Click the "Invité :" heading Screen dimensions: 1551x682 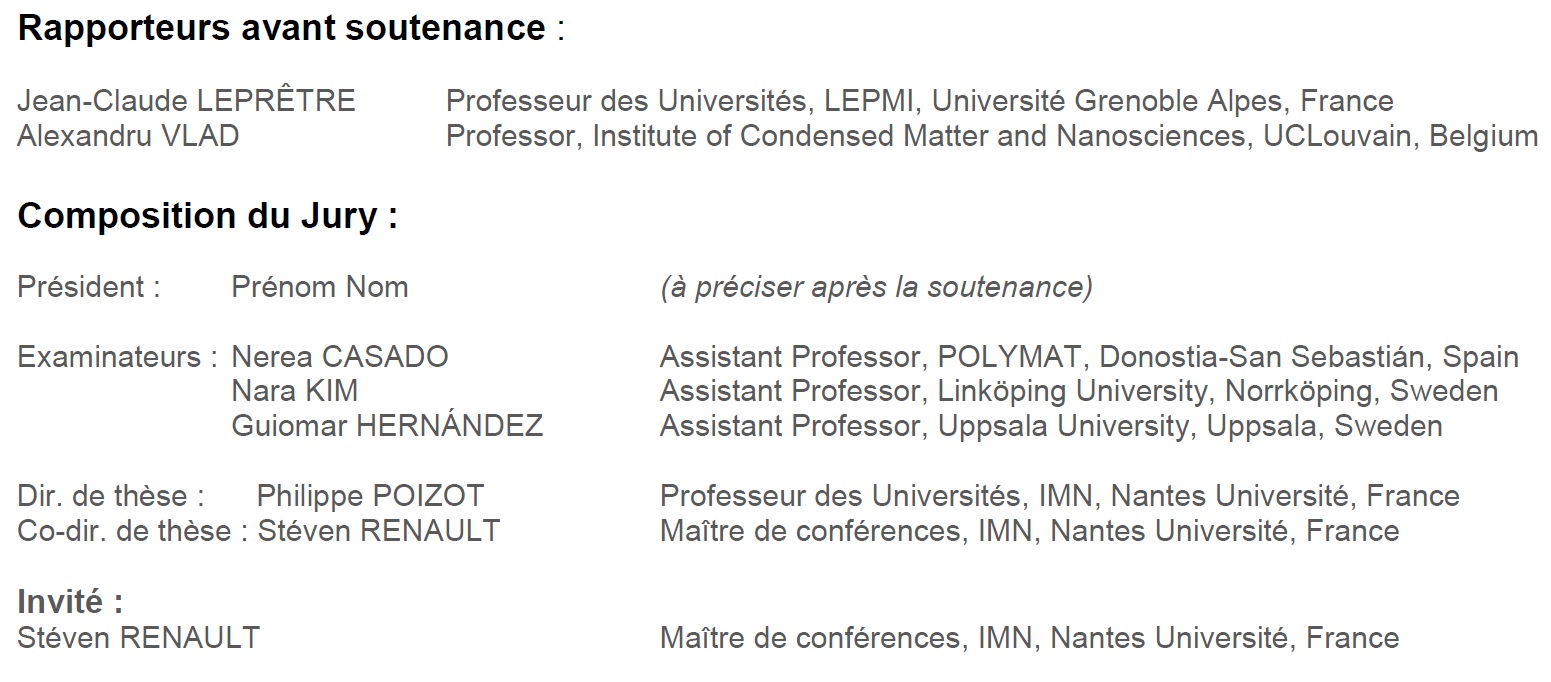point(70,602)
